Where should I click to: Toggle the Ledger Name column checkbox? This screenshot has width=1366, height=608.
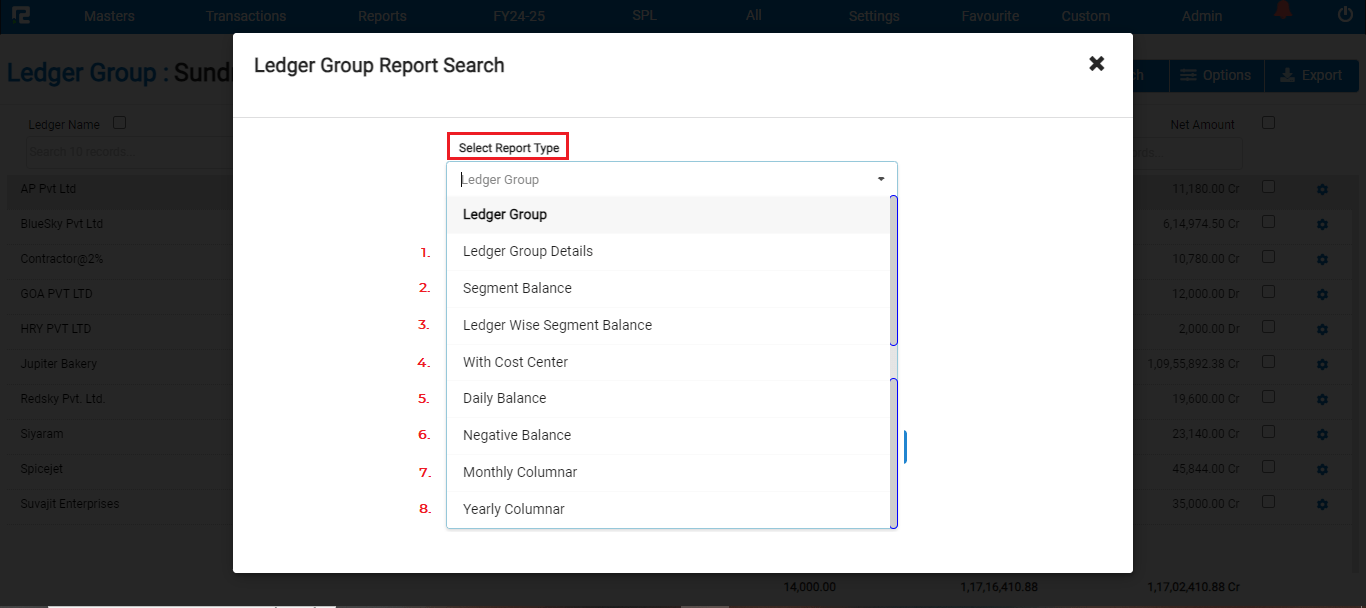click(120, 123)
